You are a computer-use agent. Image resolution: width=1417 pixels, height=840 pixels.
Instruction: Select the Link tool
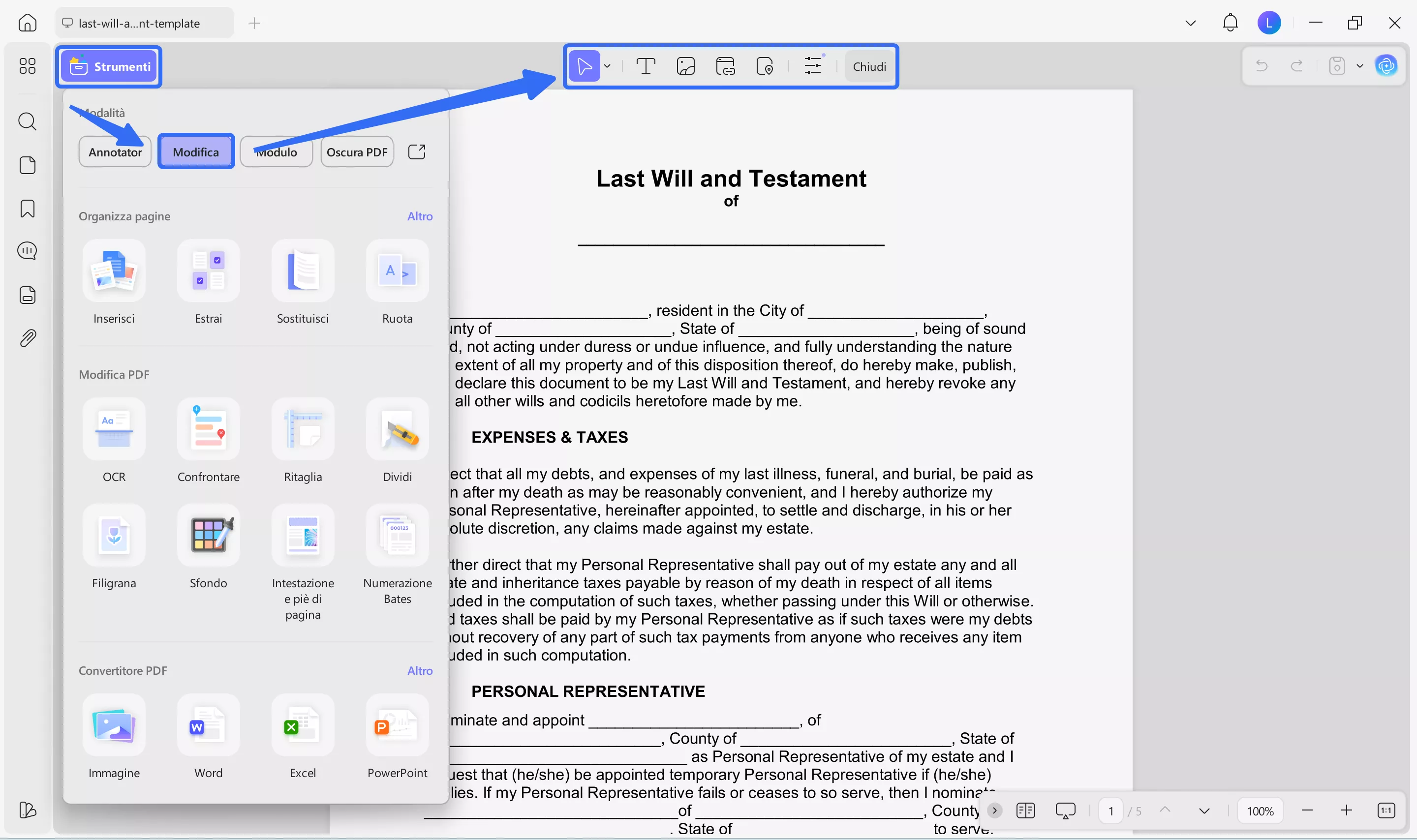click(x=726, y=66)
